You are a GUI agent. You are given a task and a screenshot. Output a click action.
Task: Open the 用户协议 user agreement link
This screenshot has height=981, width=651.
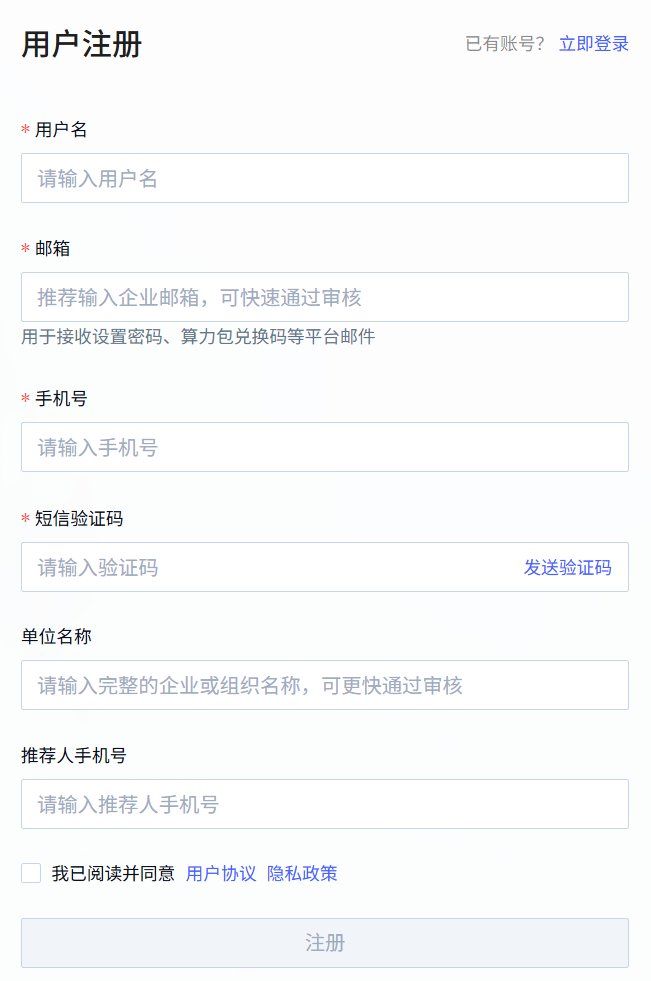click(221, 874)
